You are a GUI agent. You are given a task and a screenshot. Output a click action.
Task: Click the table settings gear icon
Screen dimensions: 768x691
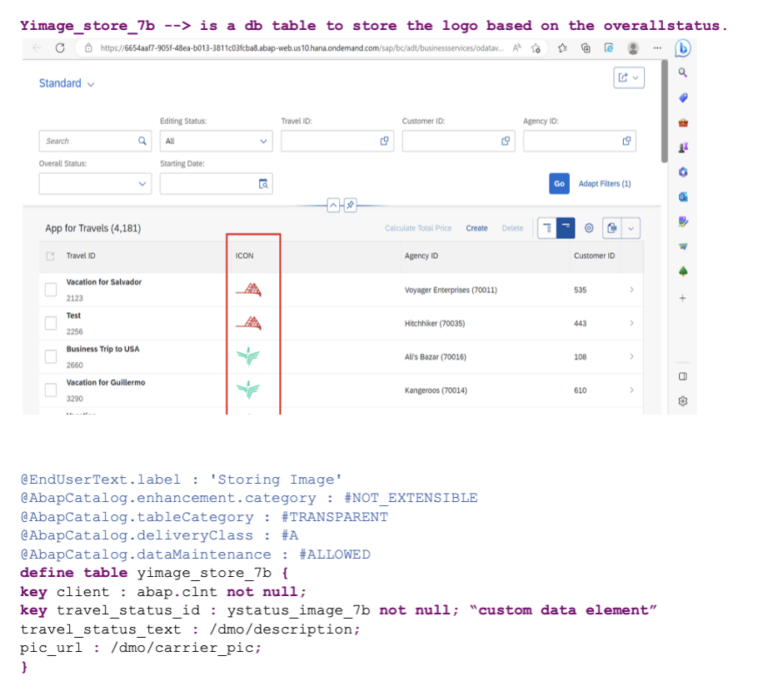pyautogui.click(x=589, y=228)
